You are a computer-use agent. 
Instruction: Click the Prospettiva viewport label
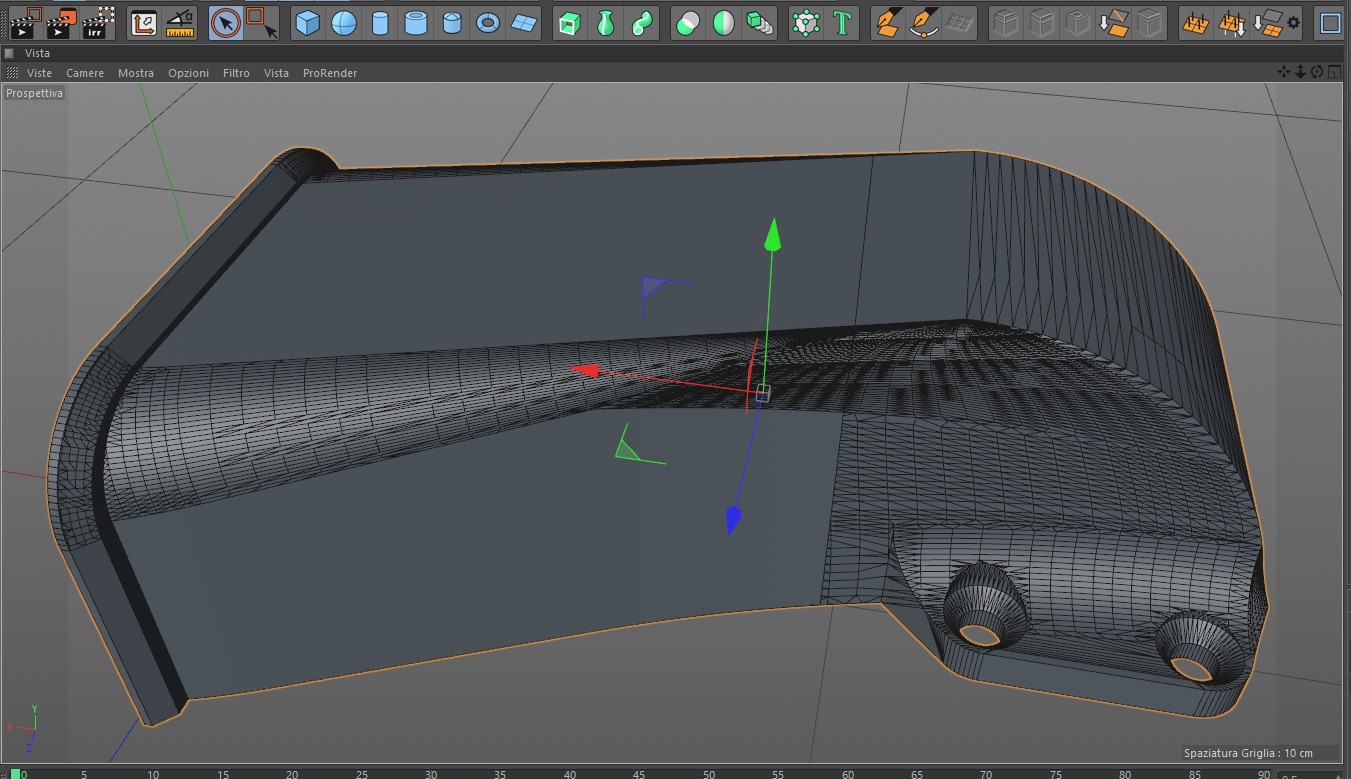coord(34,93)
